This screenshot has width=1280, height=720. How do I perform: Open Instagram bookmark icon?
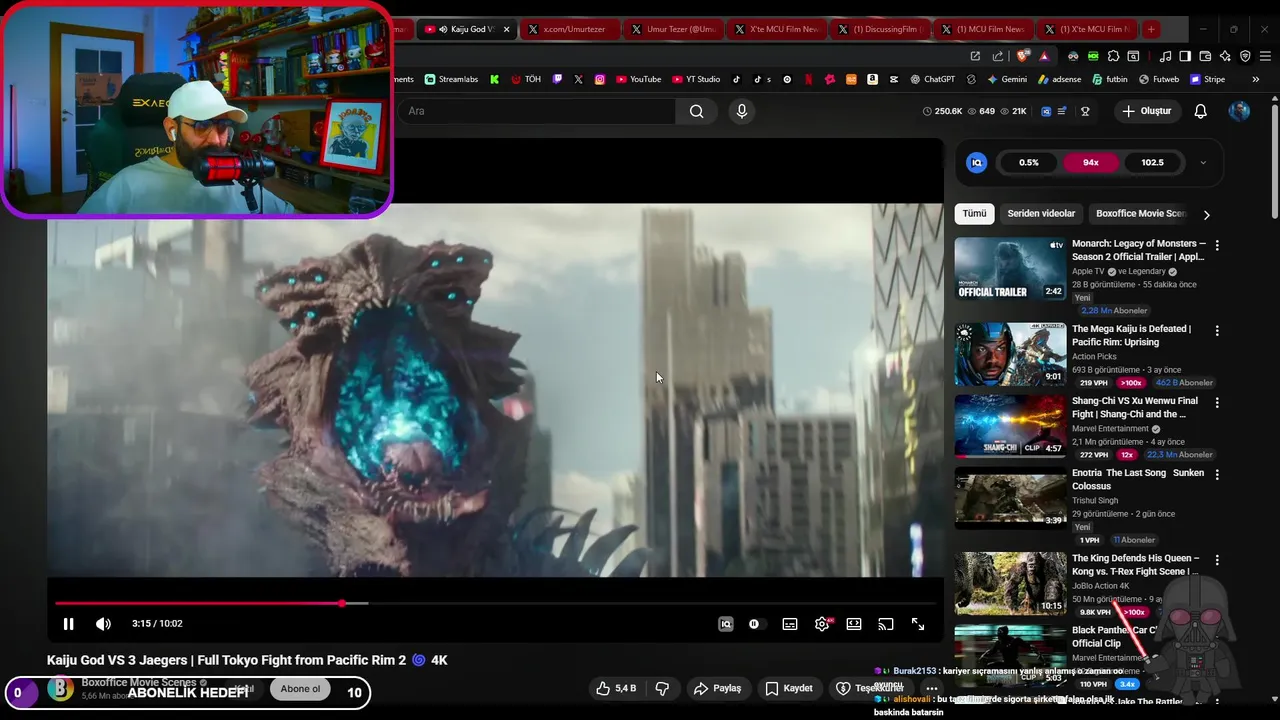coord(600,79)
